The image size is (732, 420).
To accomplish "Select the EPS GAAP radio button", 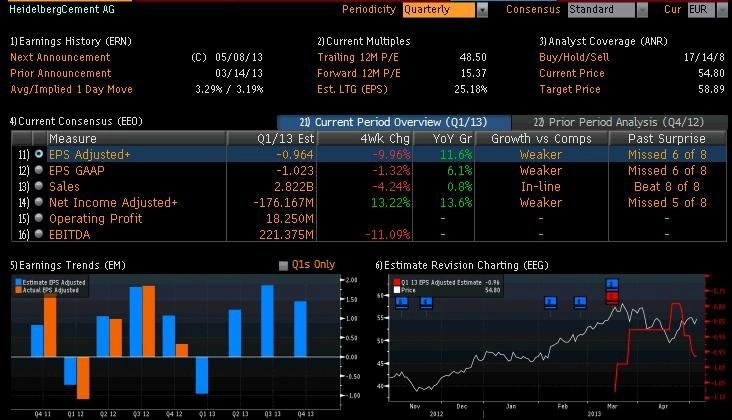I will (39, 170).
